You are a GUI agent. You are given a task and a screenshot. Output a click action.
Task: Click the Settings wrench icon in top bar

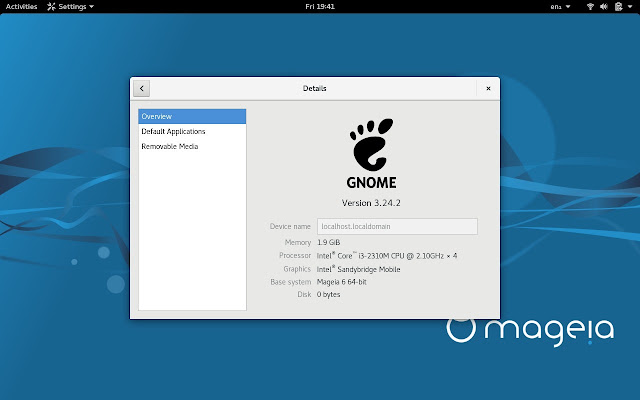pyautogui.click(x=51, y=7)
